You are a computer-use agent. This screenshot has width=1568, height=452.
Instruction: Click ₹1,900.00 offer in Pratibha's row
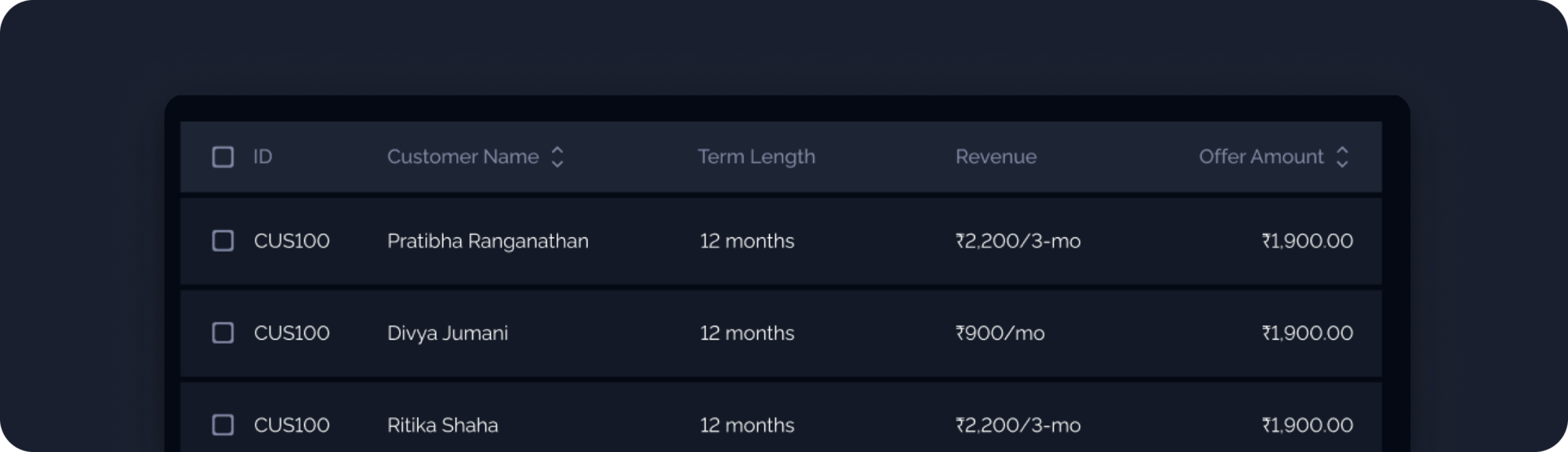[1307, 241]
